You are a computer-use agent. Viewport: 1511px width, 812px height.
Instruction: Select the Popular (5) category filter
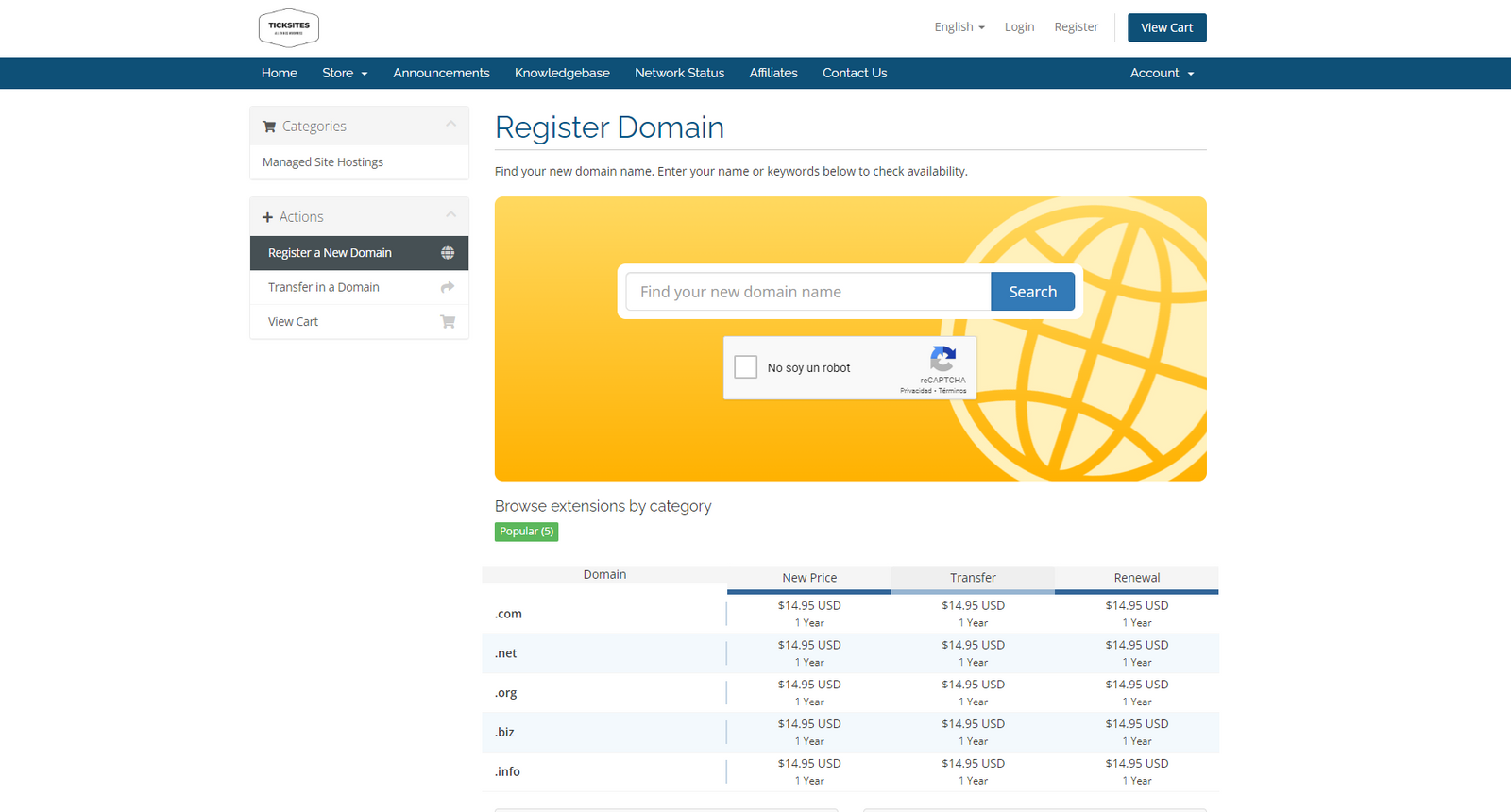(x=526, y=532)
